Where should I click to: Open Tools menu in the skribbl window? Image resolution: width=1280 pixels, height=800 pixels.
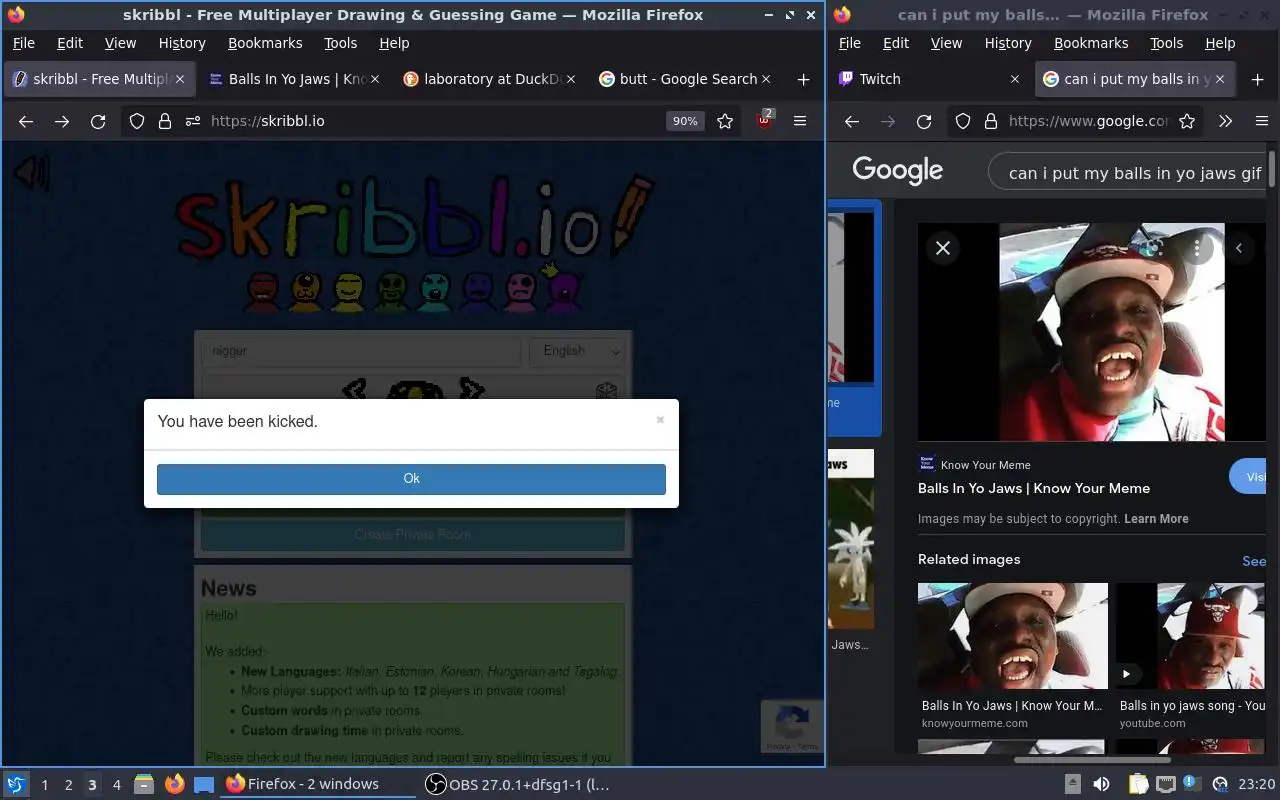coord(340,43)
